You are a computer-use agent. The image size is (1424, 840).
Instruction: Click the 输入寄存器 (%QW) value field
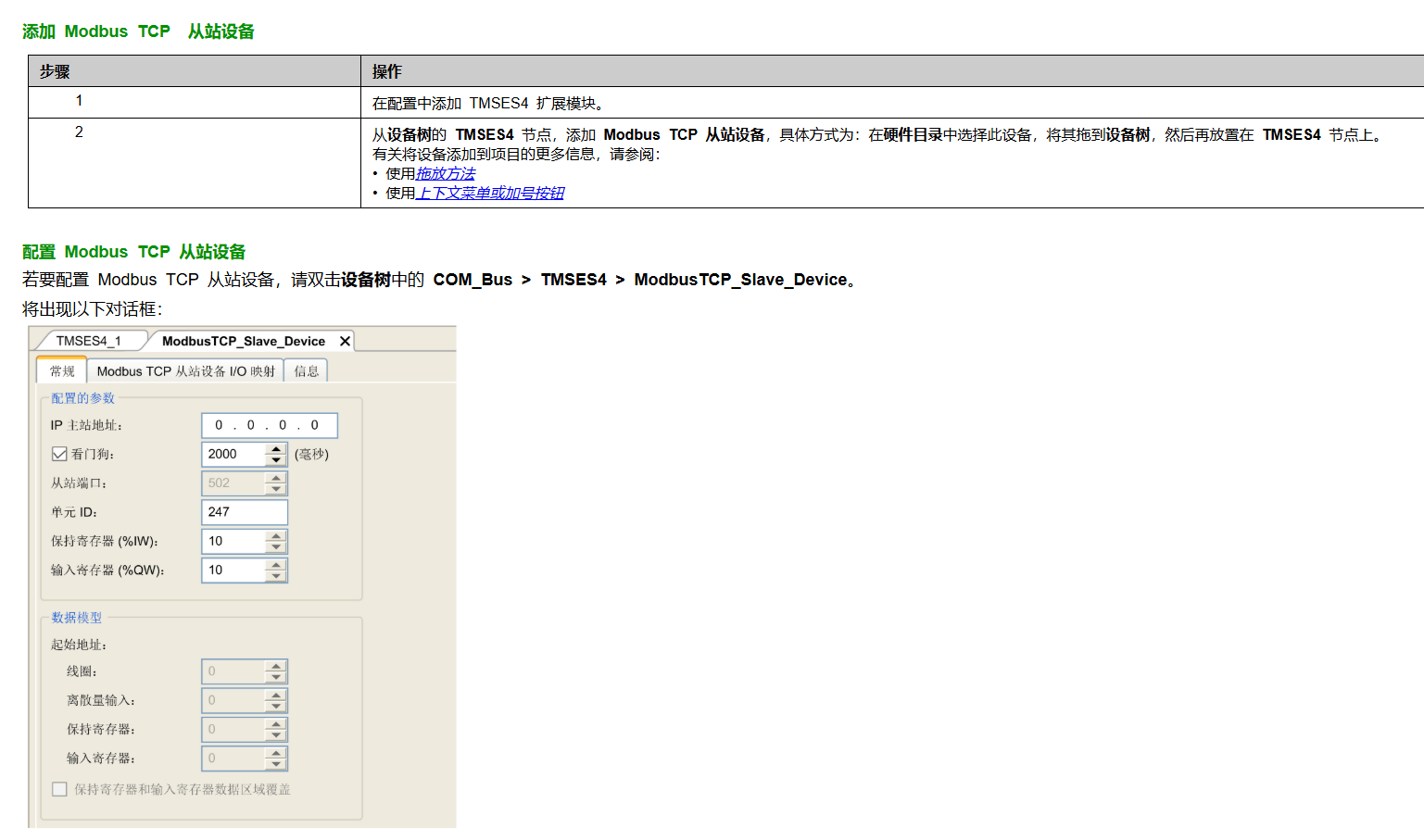point(234,570)
